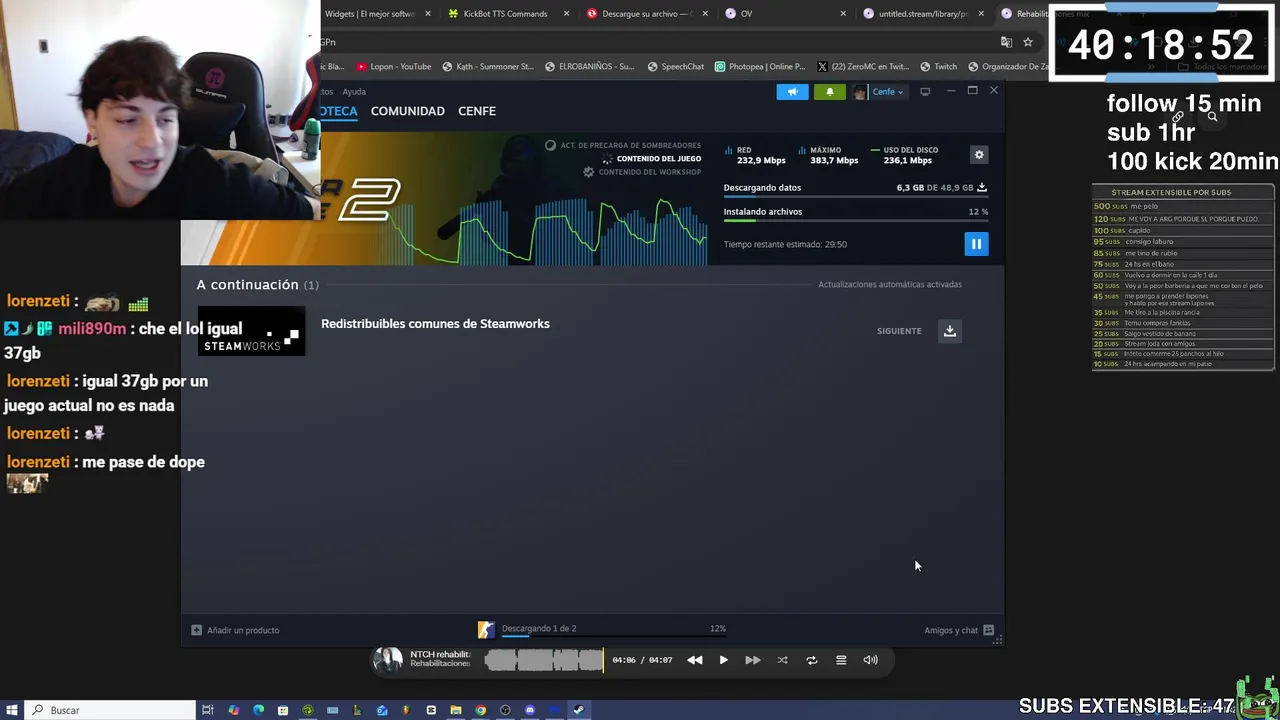Click the SIGUIENTE label in the queue
Viewport: 1280px width, 720px height.
[899, 331]
